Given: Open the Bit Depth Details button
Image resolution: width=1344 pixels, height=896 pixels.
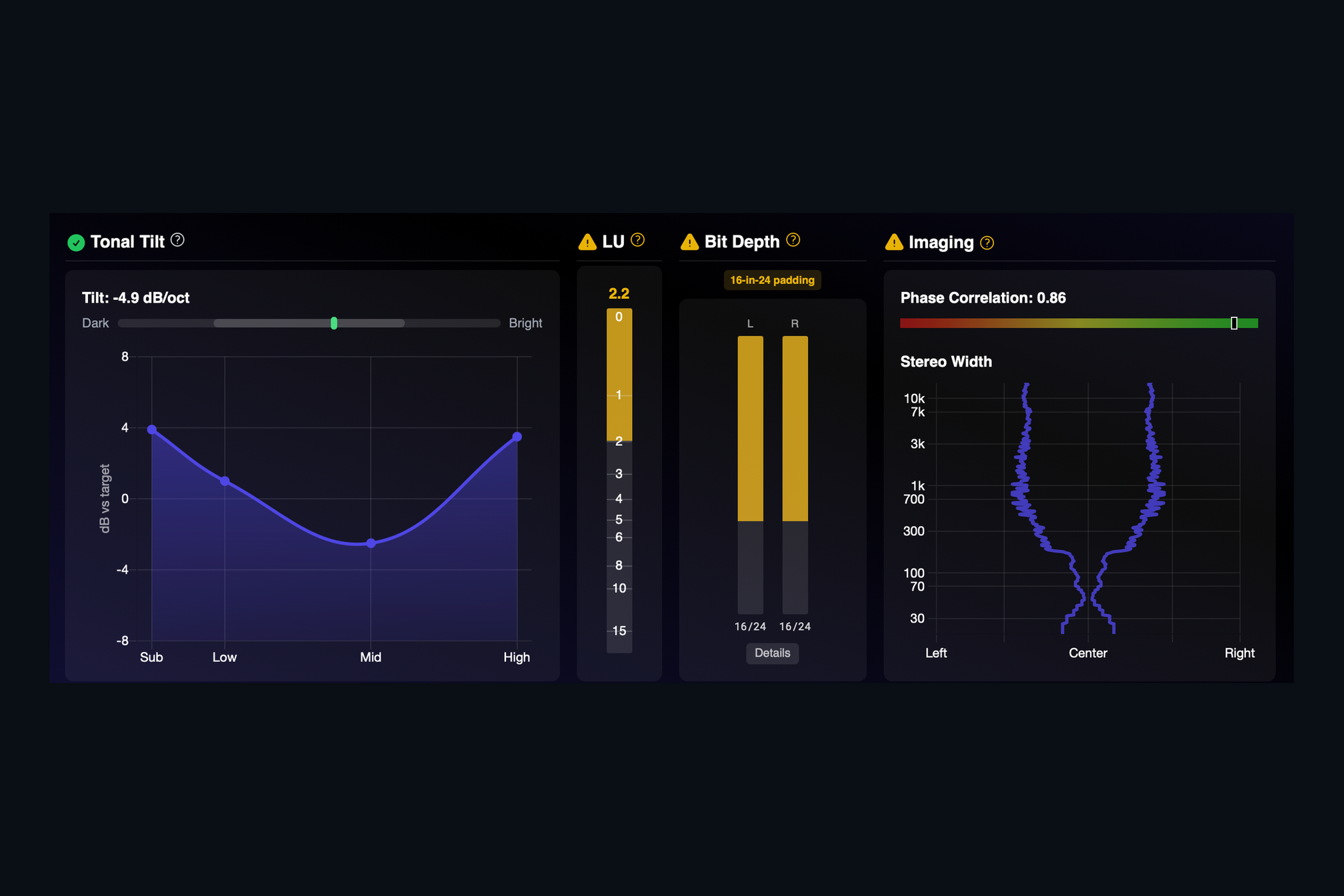Looking at the screenshot, I should coord(772,653).
